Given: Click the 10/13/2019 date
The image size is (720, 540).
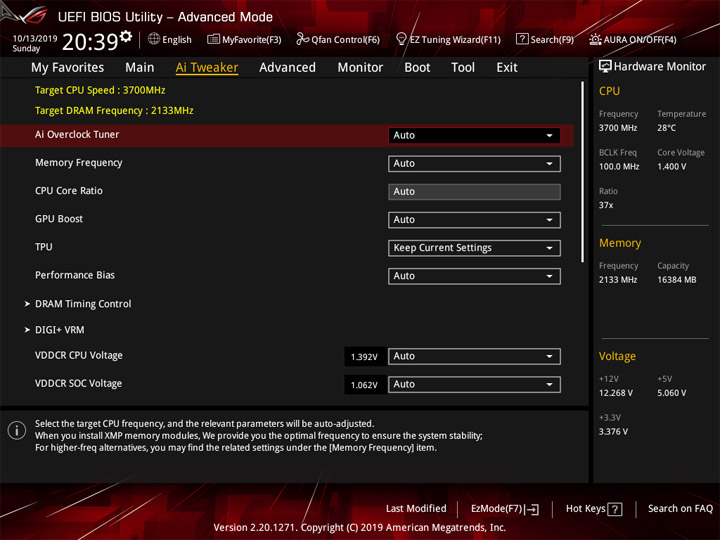Looking at the screenshot, I should click(35, 39).
